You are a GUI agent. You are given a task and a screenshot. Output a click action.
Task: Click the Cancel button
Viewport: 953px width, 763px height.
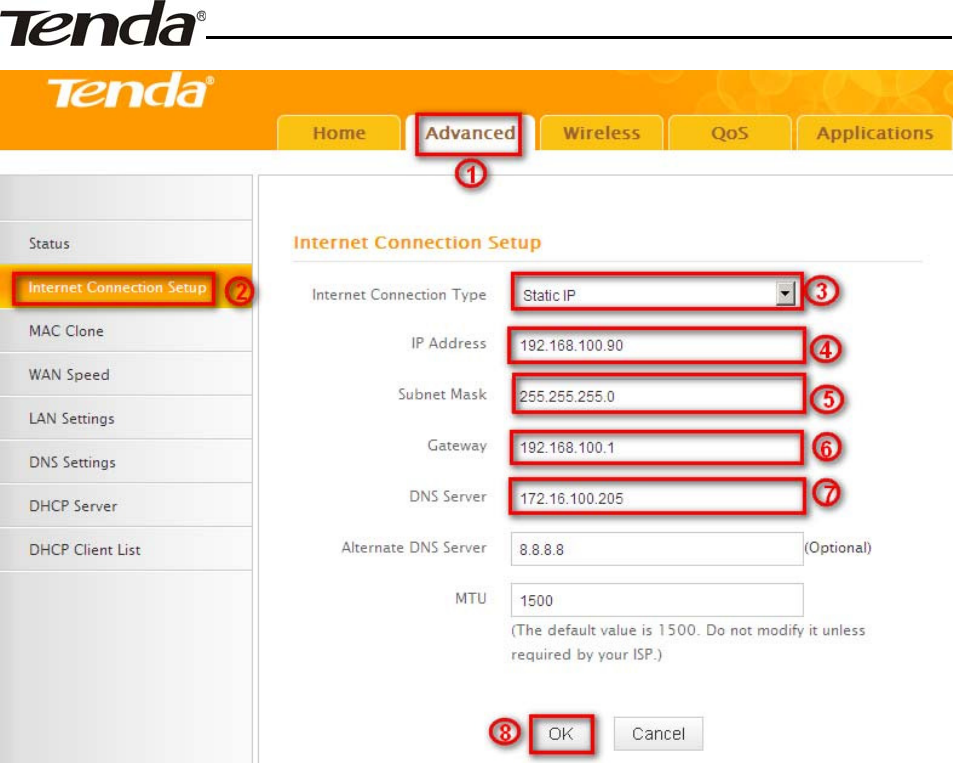point(658,734)
